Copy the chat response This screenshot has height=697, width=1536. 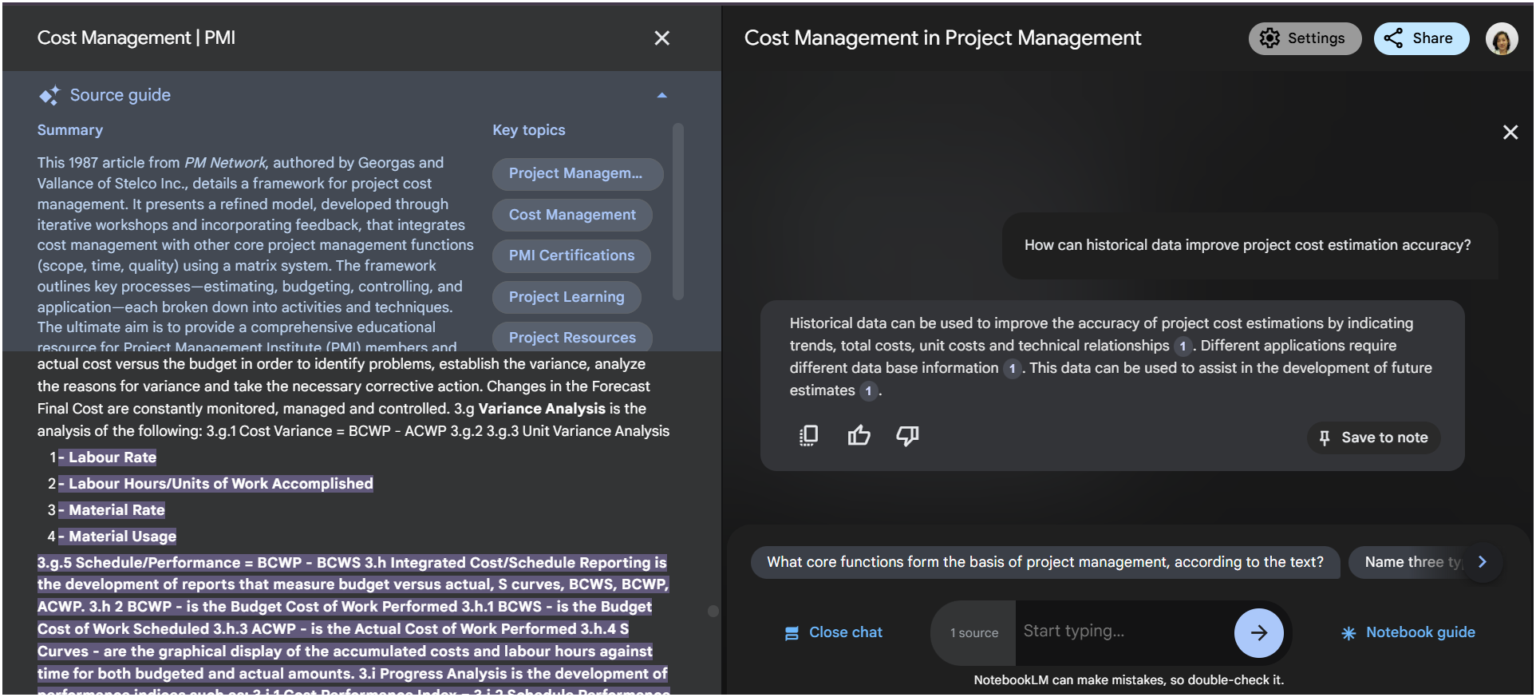808,435
